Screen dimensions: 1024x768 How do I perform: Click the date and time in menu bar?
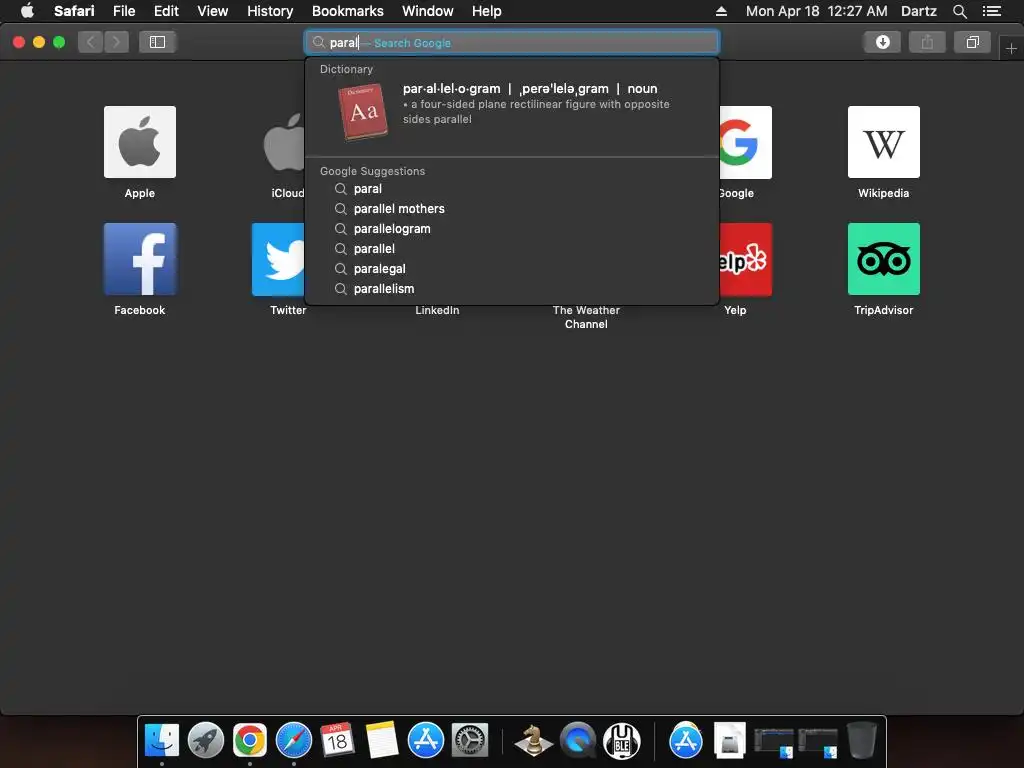click(816, 11)
